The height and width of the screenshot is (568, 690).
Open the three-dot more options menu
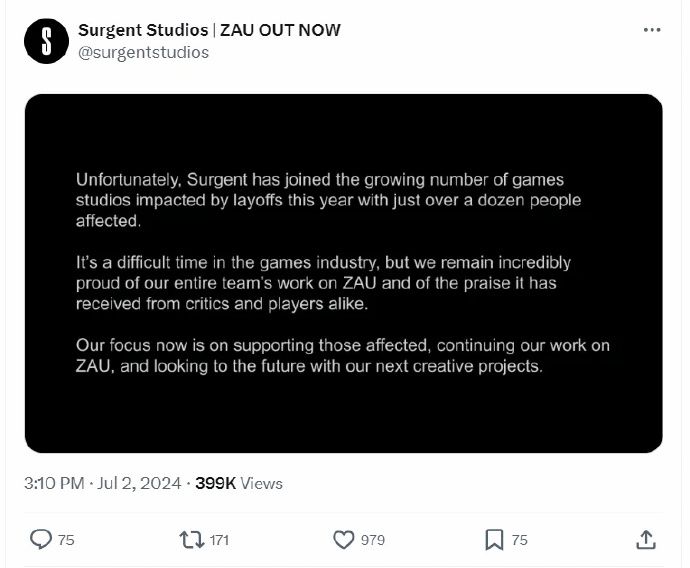[x=652, y=30]
